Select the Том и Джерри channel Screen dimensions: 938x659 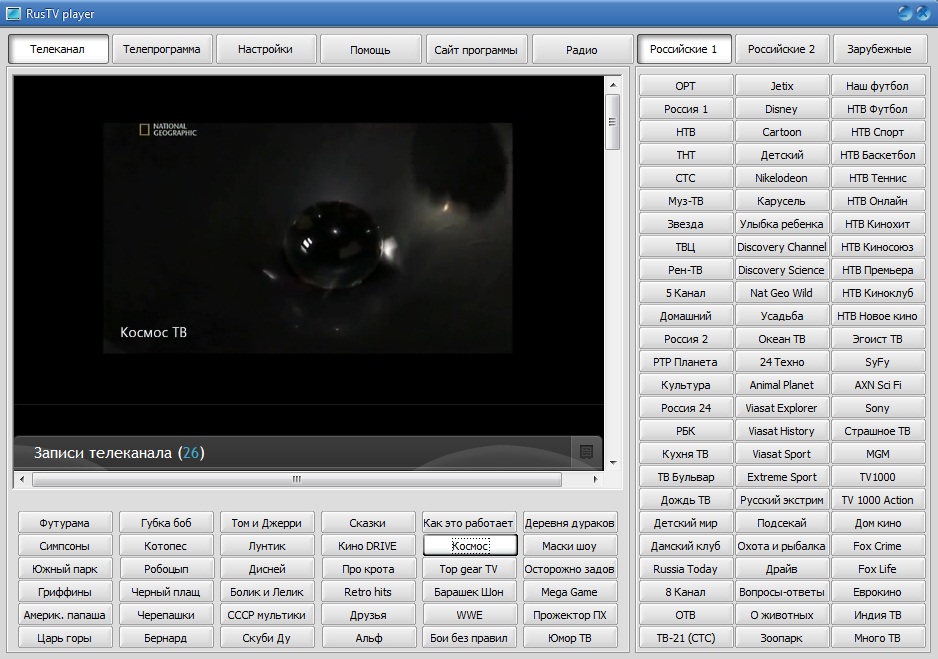267,523
